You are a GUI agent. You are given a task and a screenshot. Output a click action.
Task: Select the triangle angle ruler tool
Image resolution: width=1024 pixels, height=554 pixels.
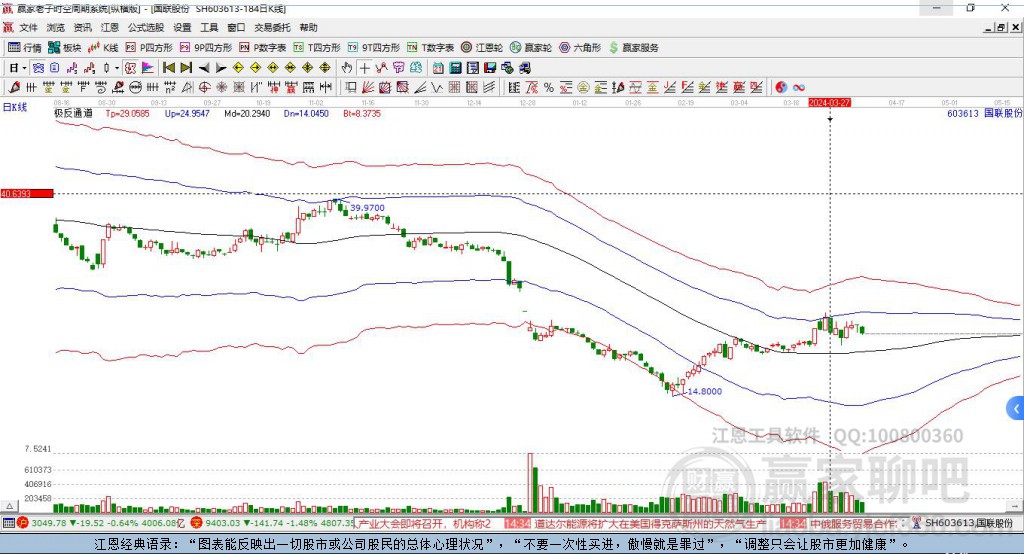(187, 87)
